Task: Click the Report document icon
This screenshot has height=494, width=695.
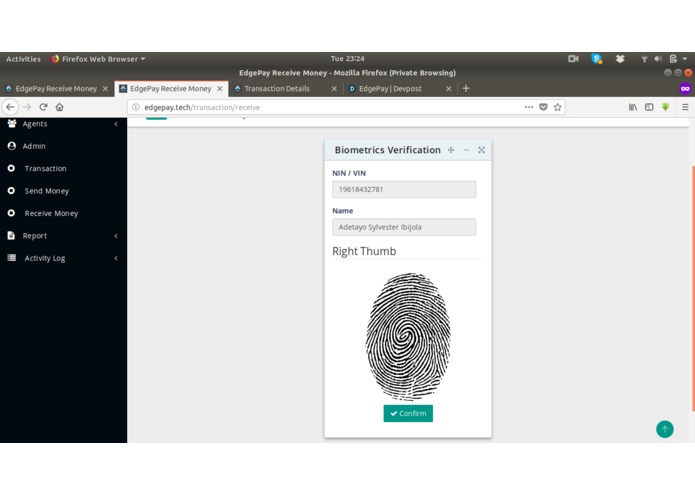Action: click(11, 235)
